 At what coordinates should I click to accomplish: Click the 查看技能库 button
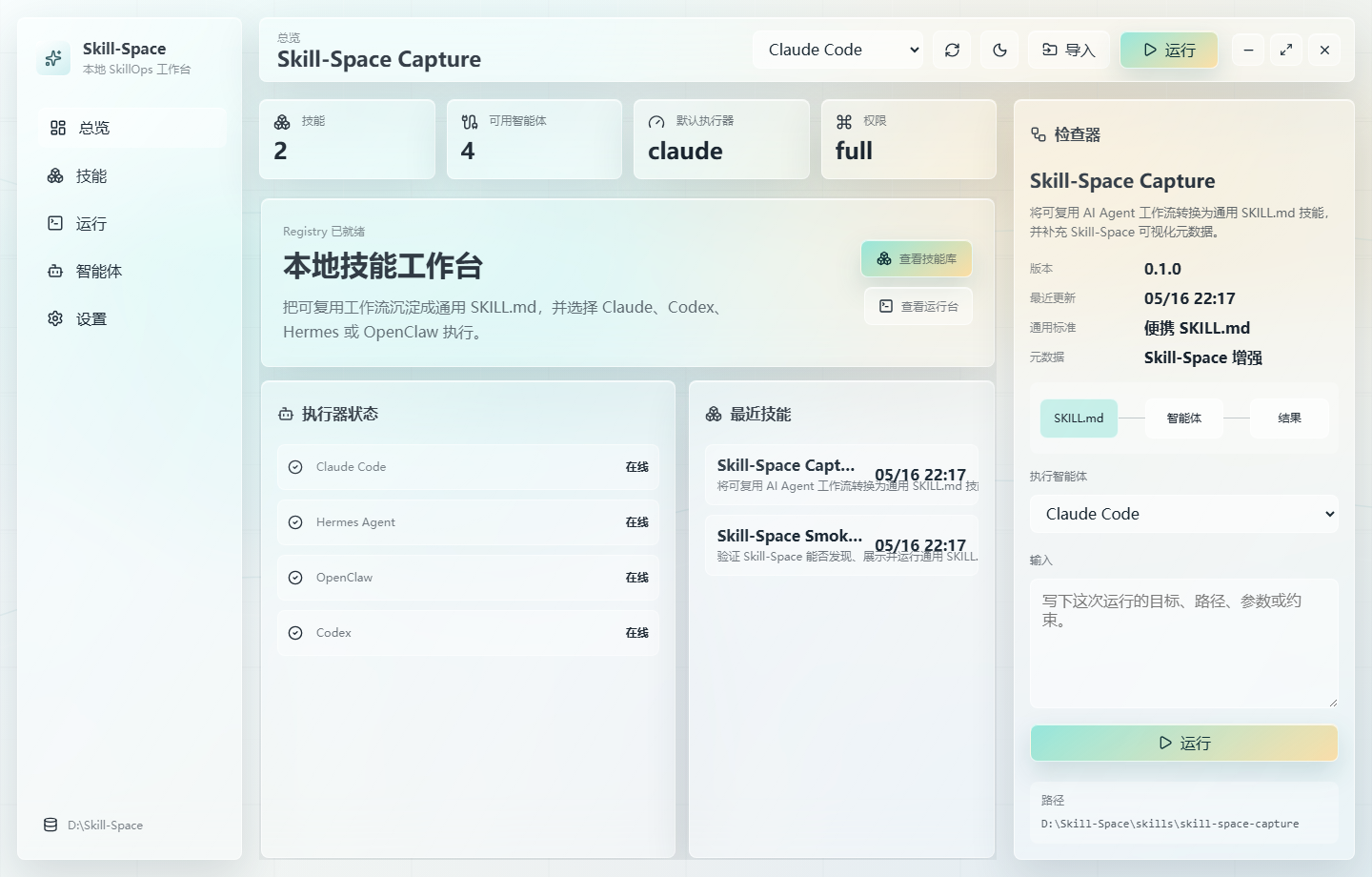917,258
